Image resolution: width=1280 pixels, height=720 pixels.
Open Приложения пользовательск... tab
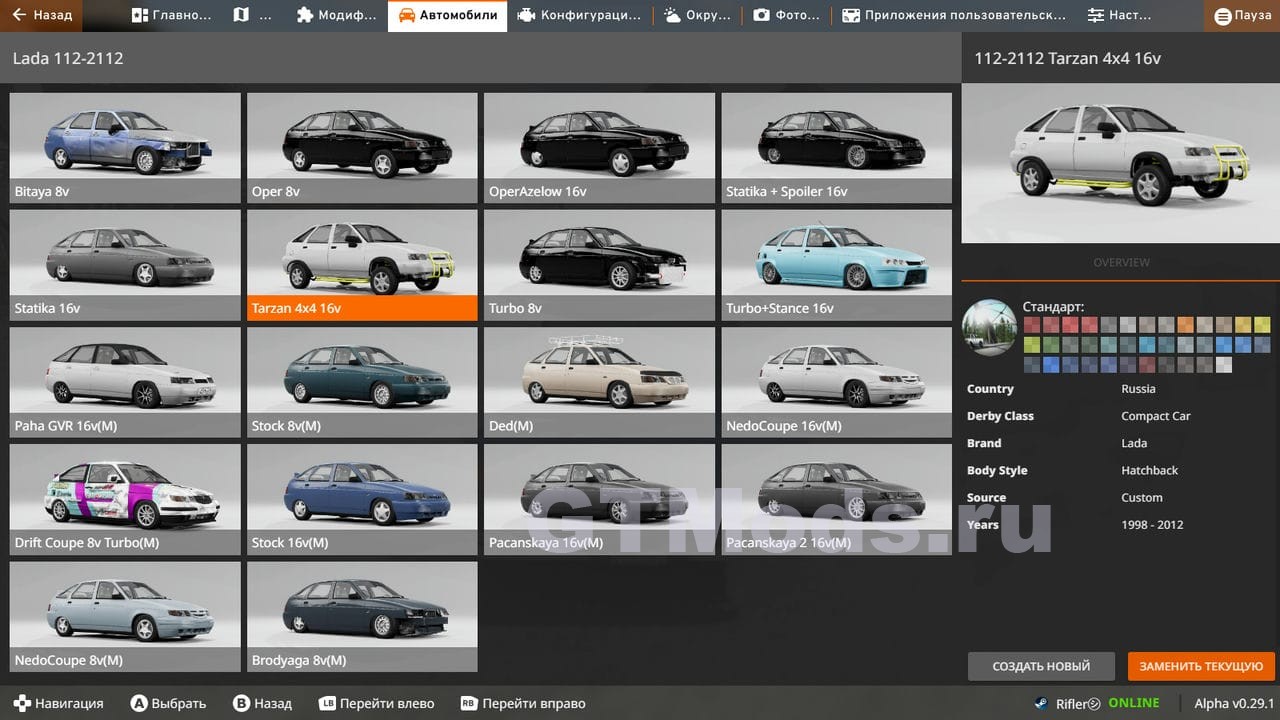(x=953, y=15)
